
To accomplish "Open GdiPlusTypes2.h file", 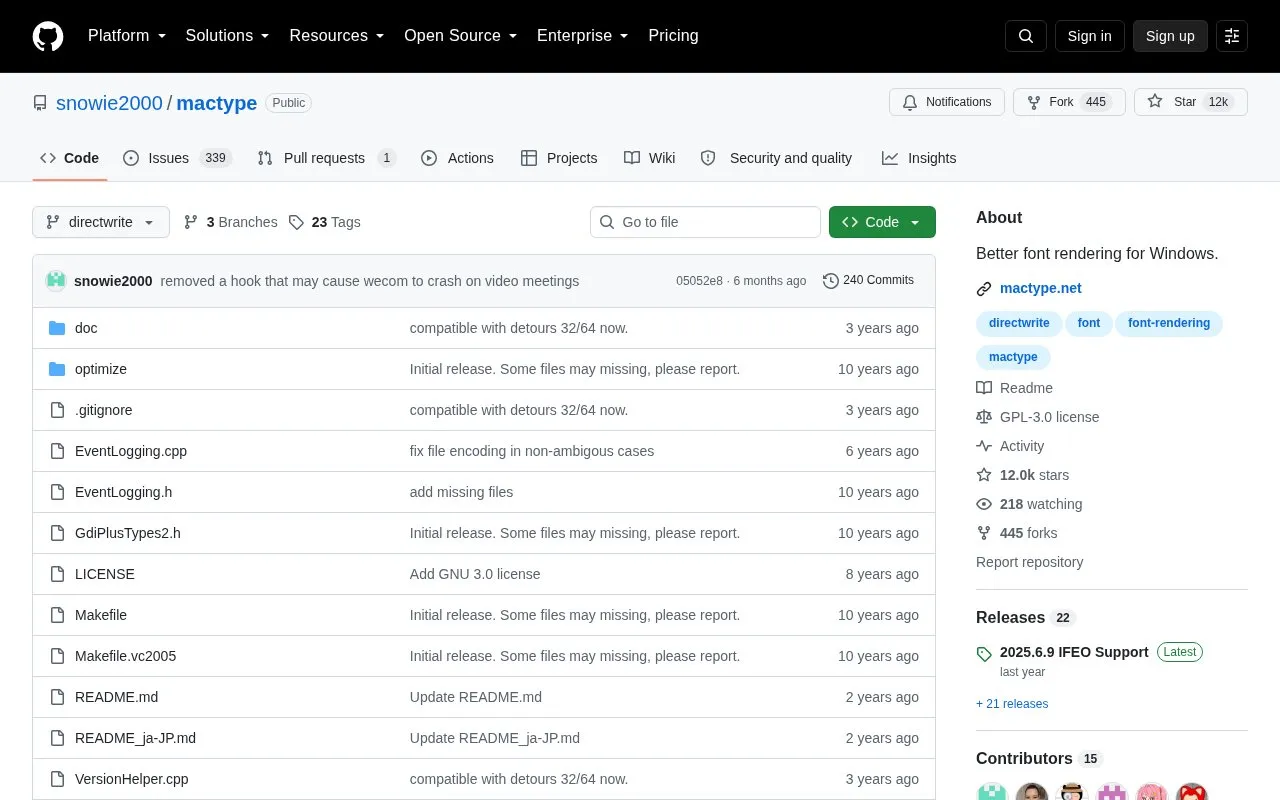I will click(128, 533).
